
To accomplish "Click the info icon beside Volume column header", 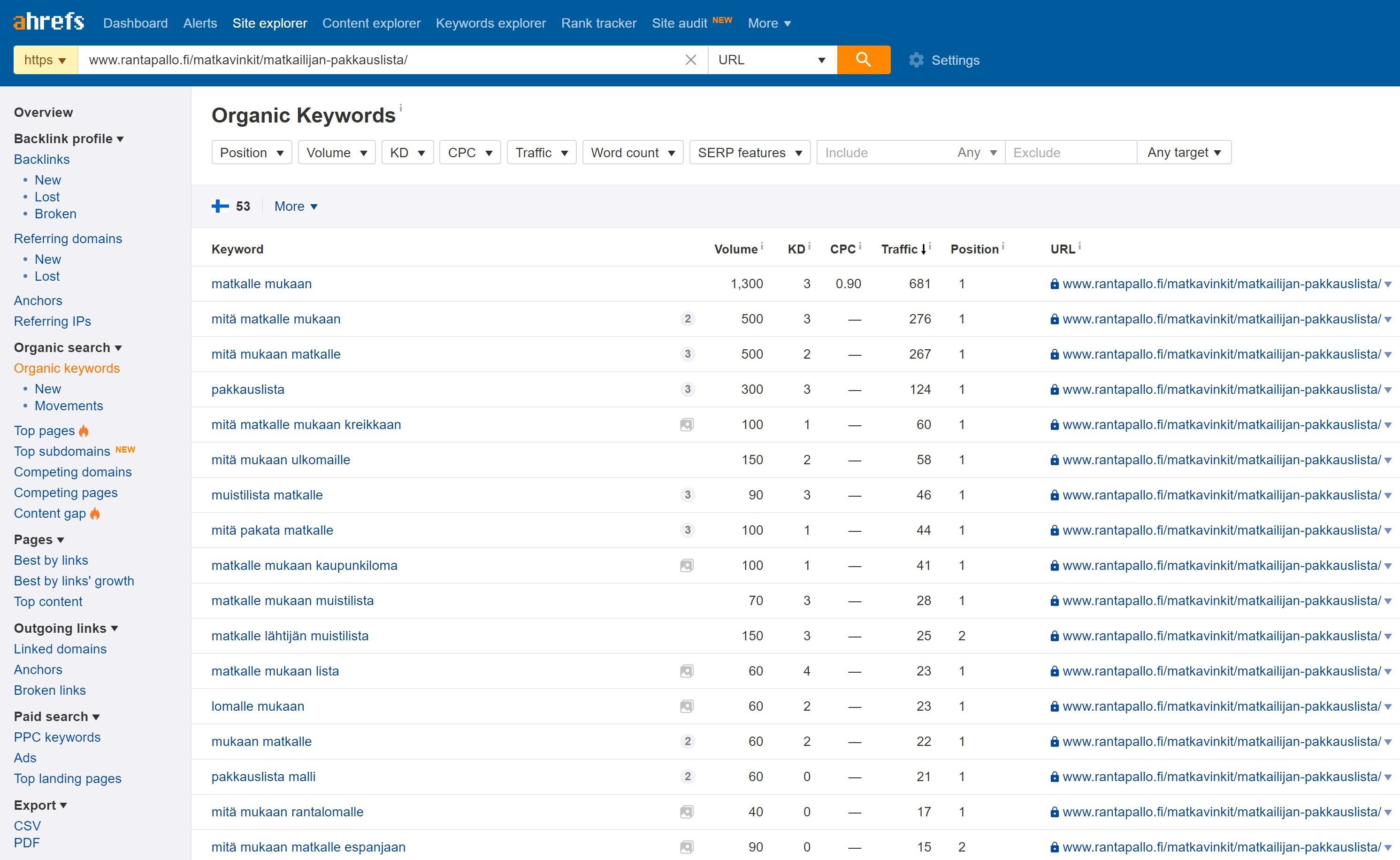I will click(x=762, y=246).
